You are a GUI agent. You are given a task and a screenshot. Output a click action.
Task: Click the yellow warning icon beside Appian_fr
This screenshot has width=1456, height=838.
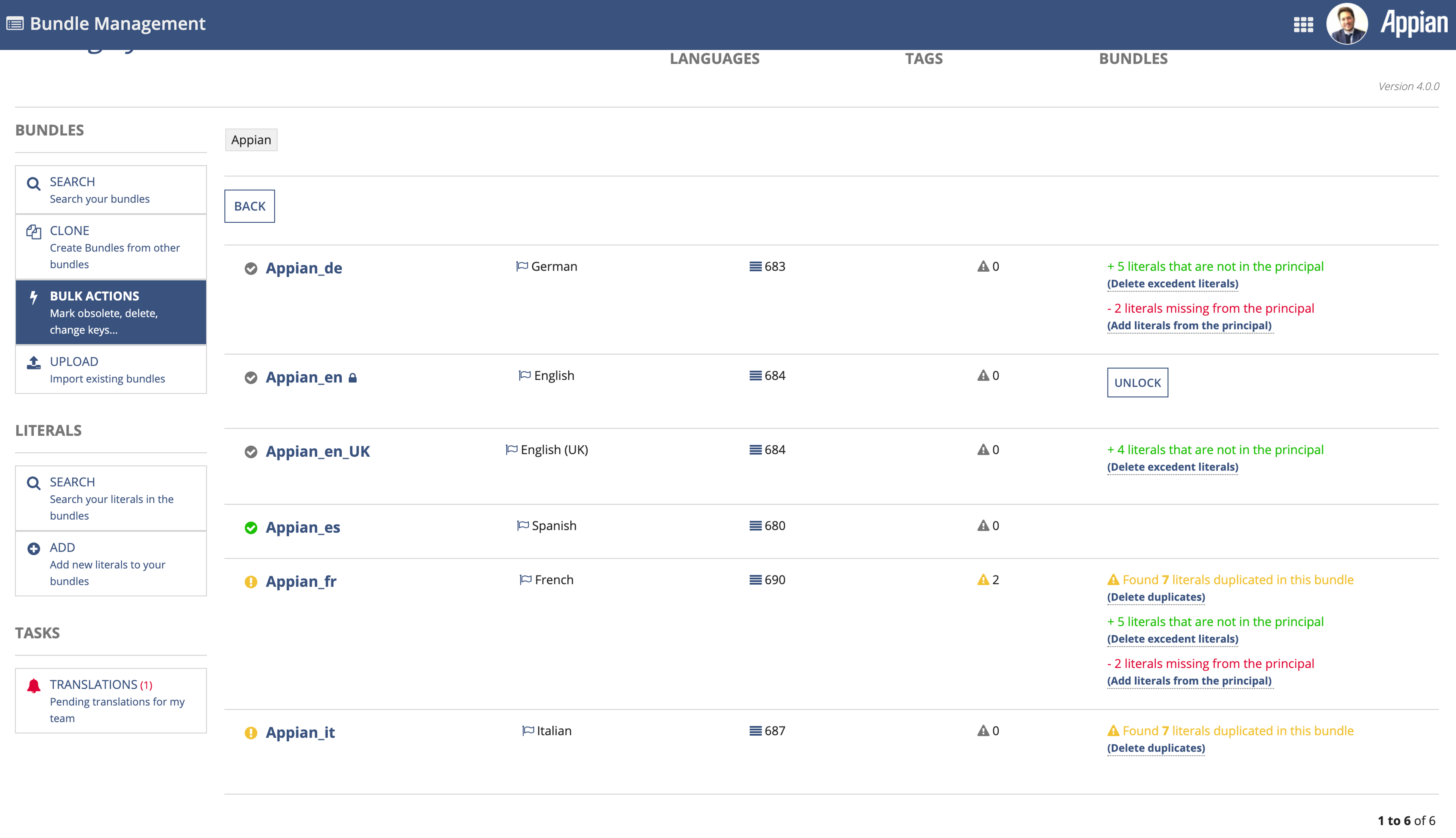[x=251, y=582]
